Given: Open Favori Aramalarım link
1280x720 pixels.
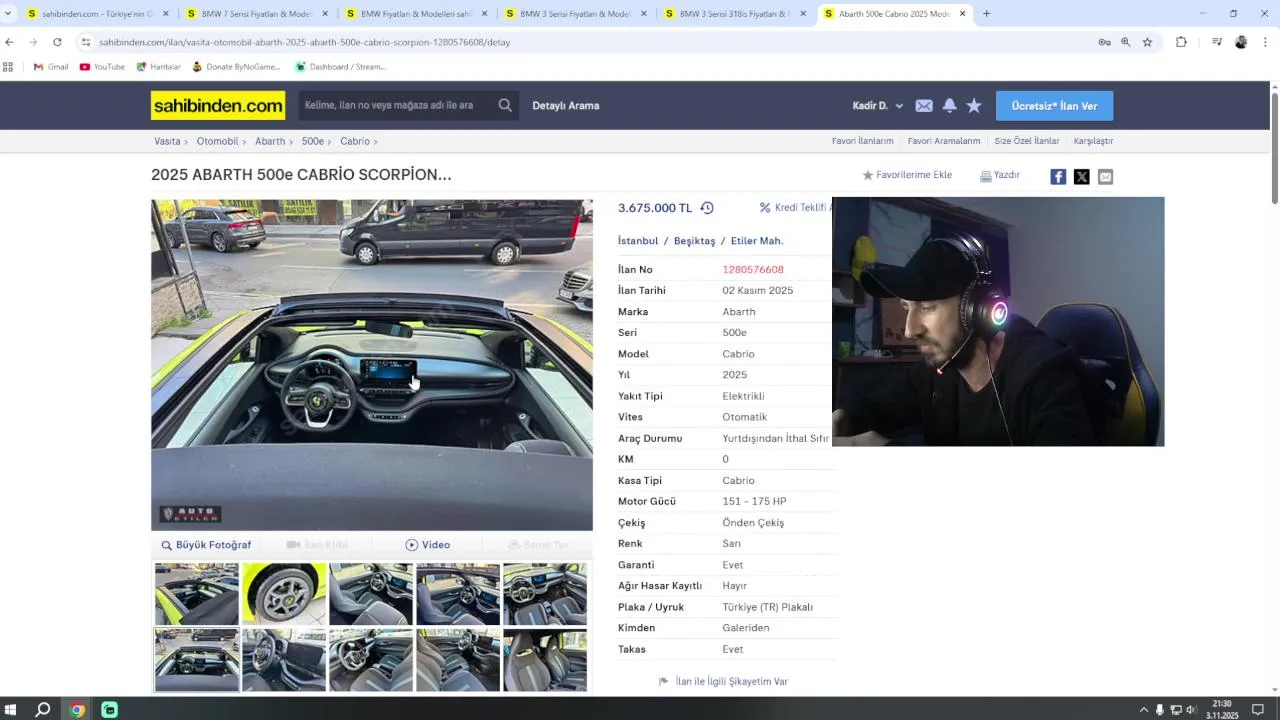Looking at the screenshot, I should 944,141.
